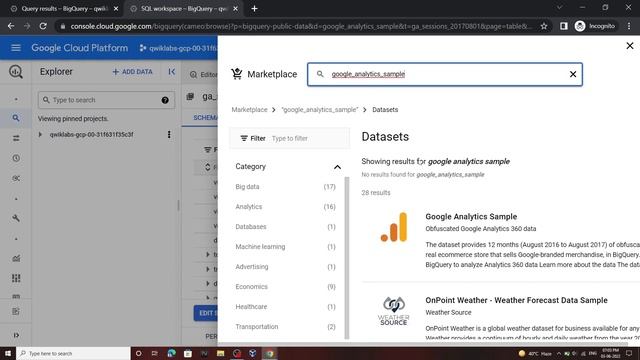Select the project picker qwiklabs-gcp
Image resolution: width=640 pixels, height=360 pixels.
[x=178, y=48]
